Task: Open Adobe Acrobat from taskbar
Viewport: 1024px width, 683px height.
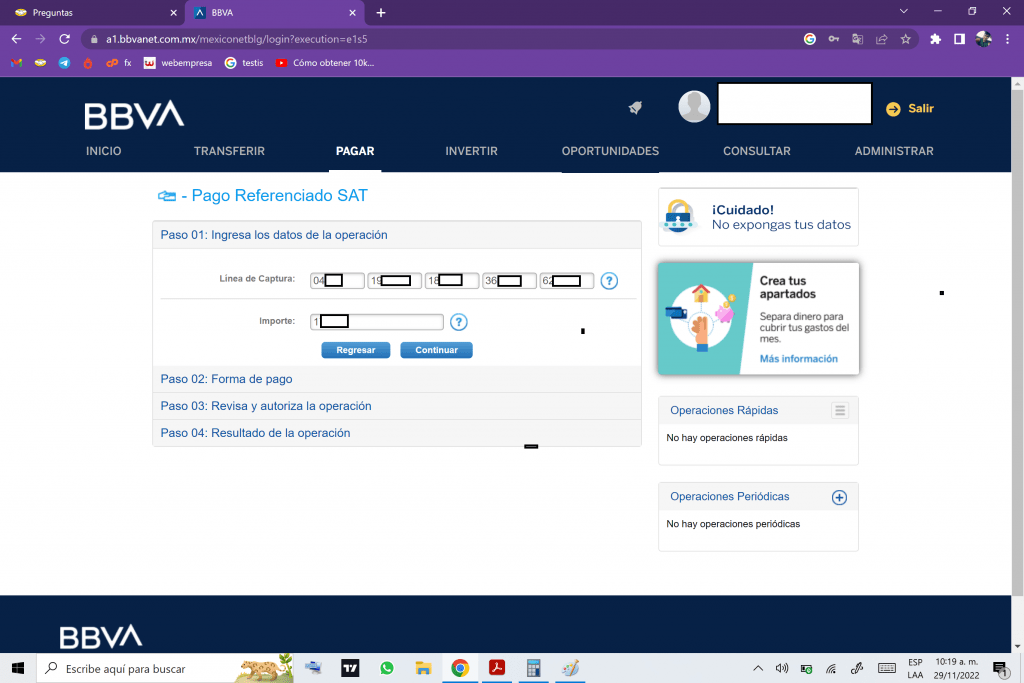Action: click(497, 668)
